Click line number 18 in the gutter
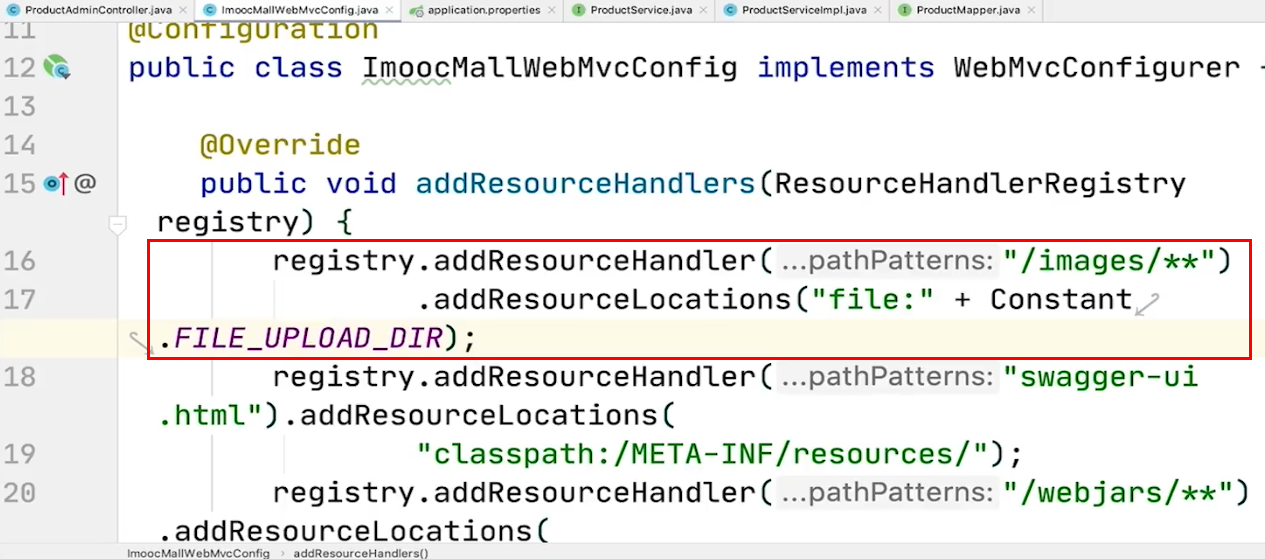This screenshot has width=1265, height=559. click(x=20, y=377)
